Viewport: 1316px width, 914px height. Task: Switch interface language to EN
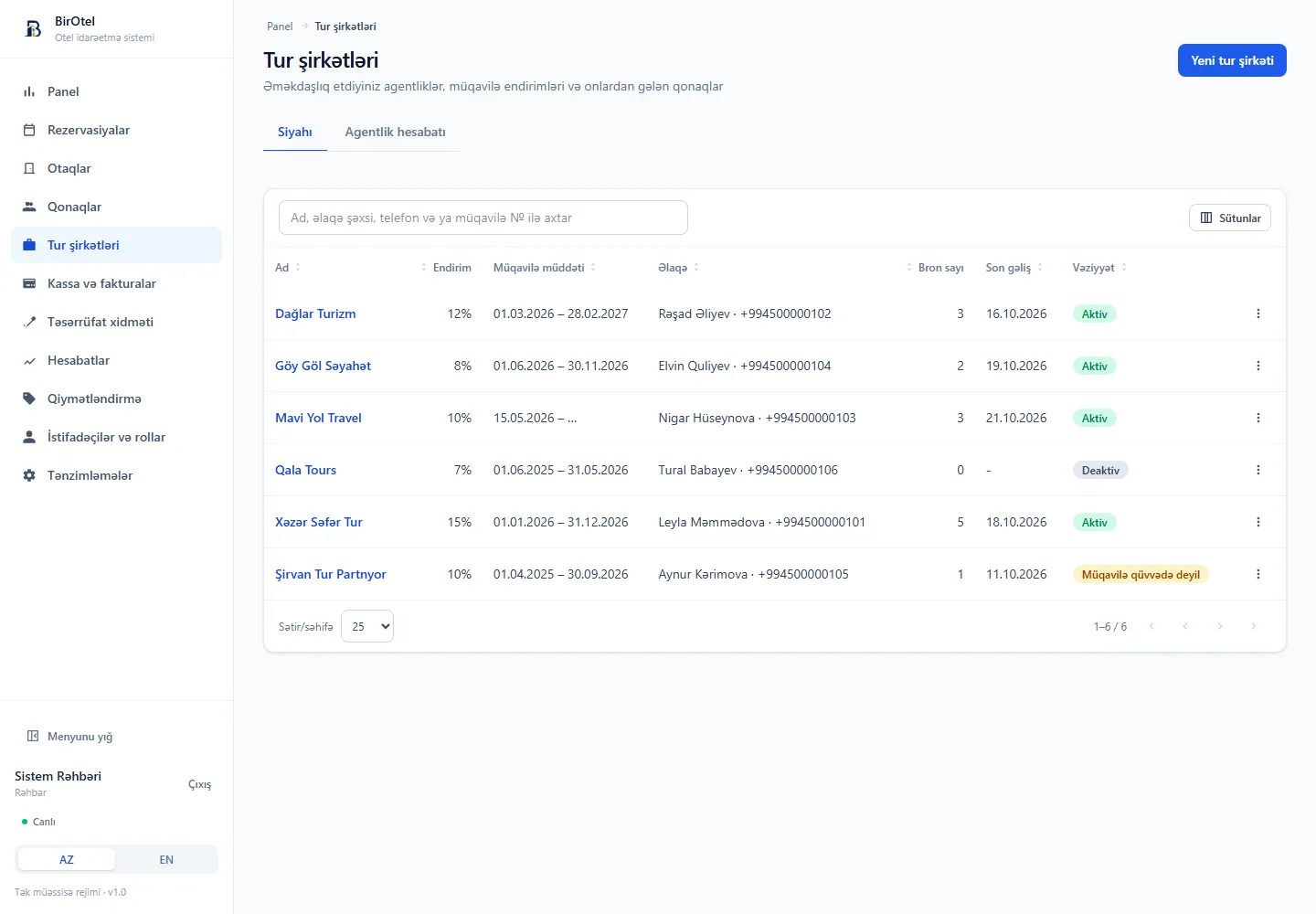click(166, 859)
